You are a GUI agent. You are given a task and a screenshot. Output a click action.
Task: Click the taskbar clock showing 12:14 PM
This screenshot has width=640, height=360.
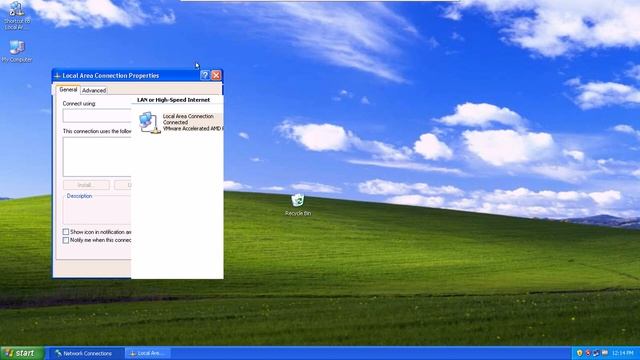tap(623, 353)
